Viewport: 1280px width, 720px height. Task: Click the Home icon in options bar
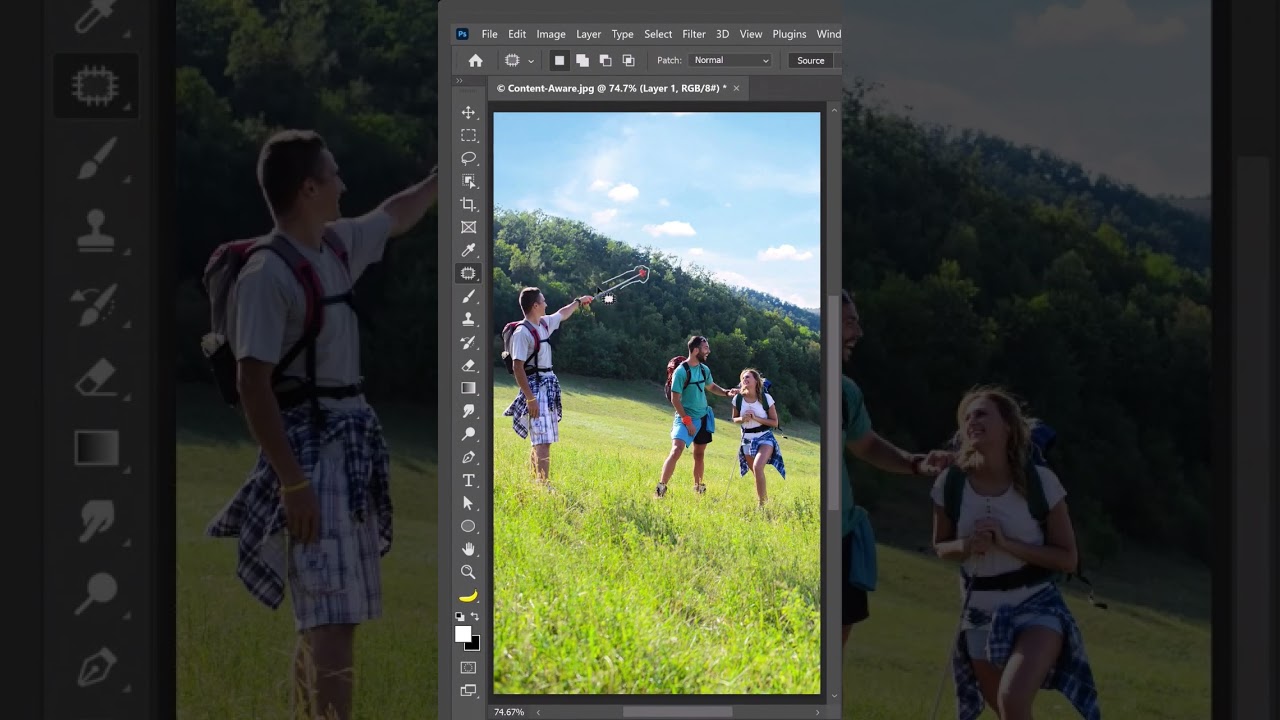pos(476,60)
